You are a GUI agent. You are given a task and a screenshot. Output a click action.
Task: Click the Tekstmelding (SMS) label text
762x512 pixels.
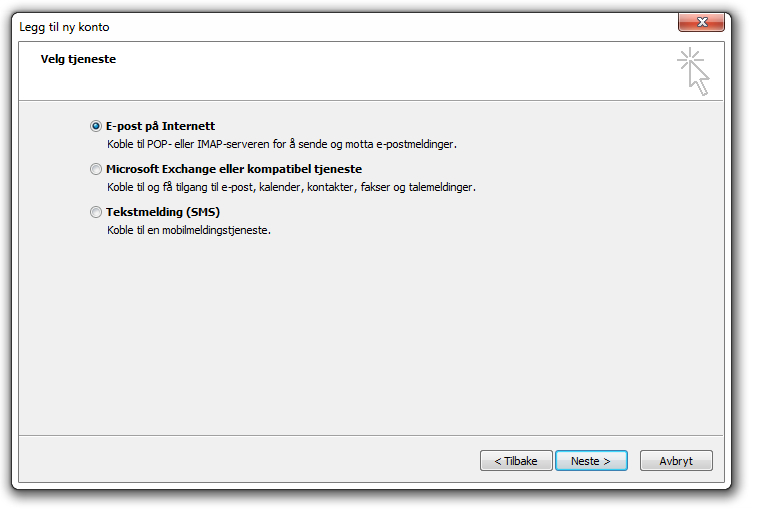(x=163, y=212)
